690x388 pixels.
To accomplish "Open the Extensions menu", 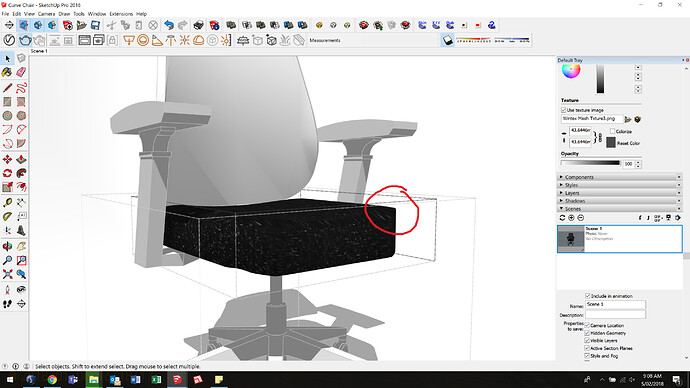I will point(121,14).
